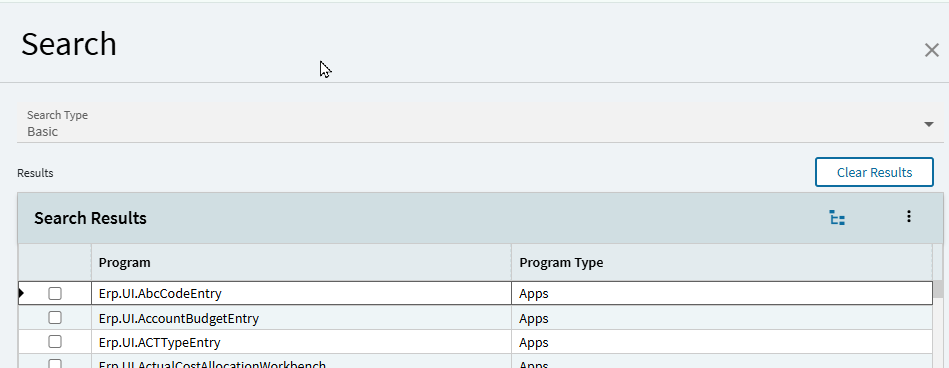Click Apps type cell for AccountBudgetEntry

(721, 318)
